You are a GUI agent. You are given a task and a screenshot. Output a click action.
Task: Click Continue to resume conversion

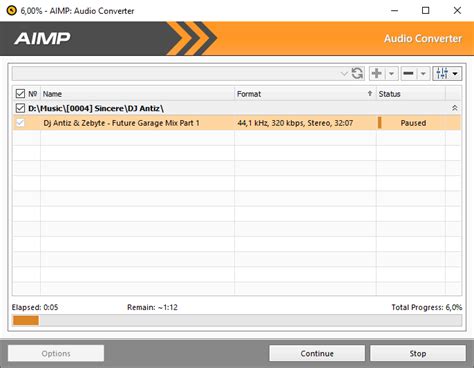pos(317,353)
